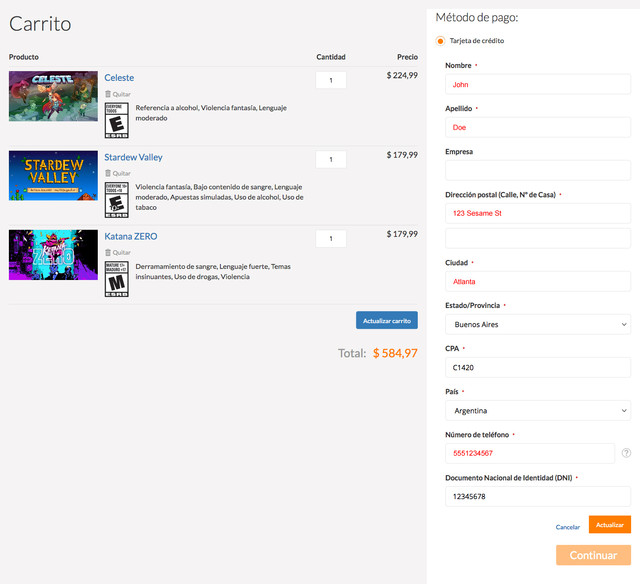Click the Ciudad field containing Atlanta
This screenshot has width=640, height=584.
click(x=538, y=281)
